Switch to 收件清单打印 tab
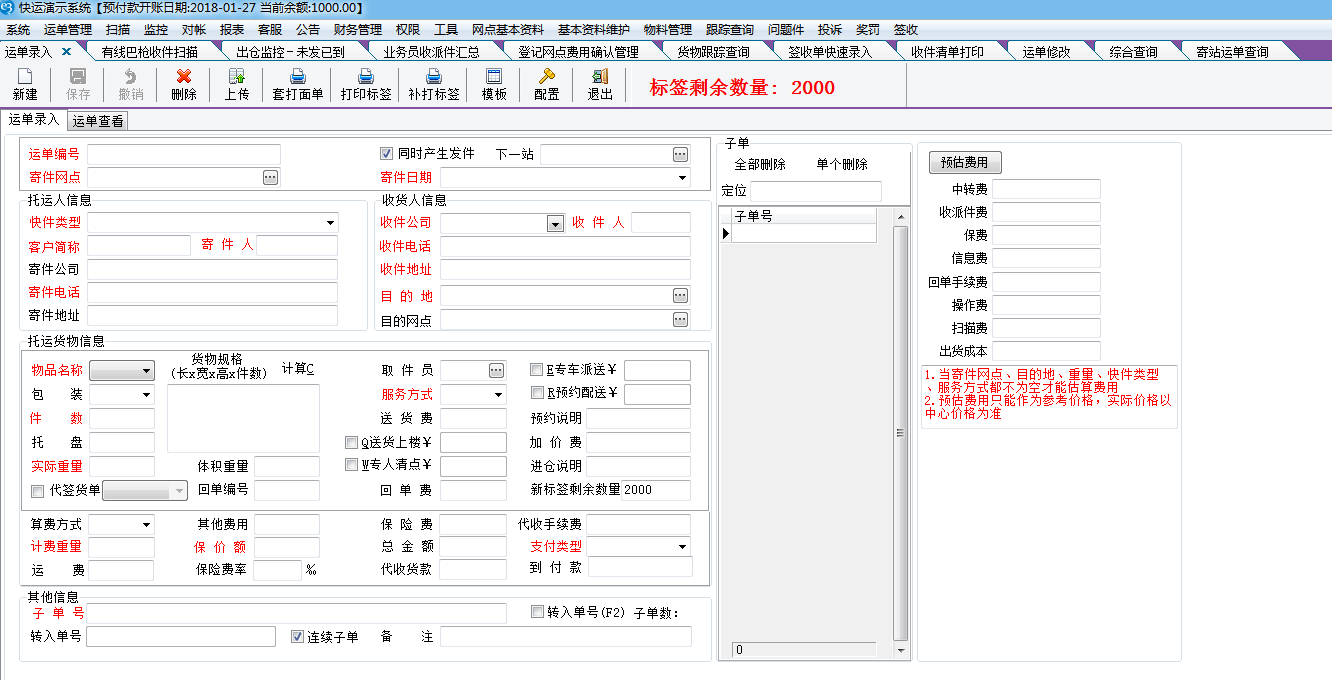The width and height of the screenshot is (1332, 680). 946,52
